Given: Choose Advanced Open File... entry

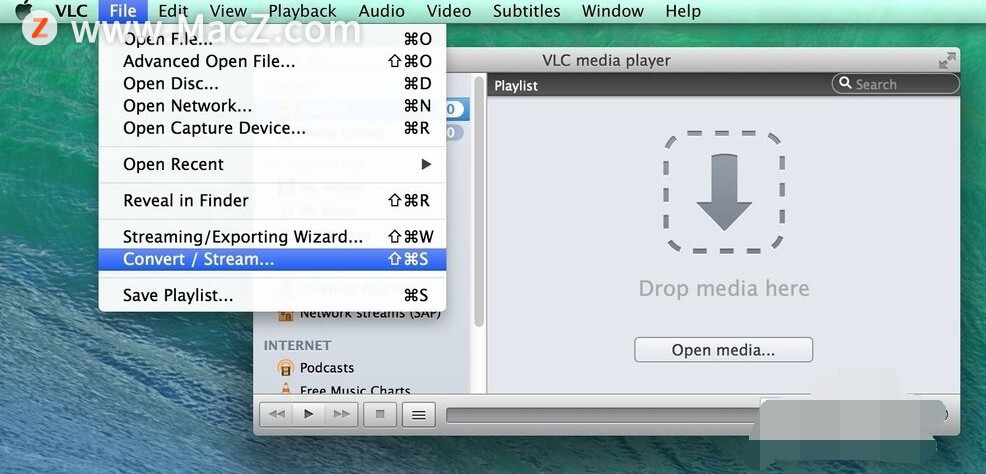Looking at the screenshot, I should point(272,61).
